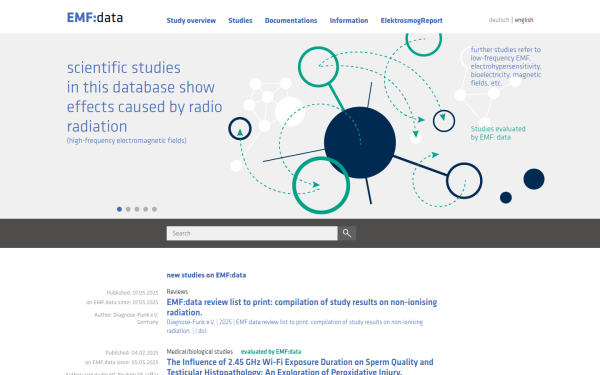This screenshot has height=375, width=600.
Task: Open the Studies menu item
Action: coord(240,21)
